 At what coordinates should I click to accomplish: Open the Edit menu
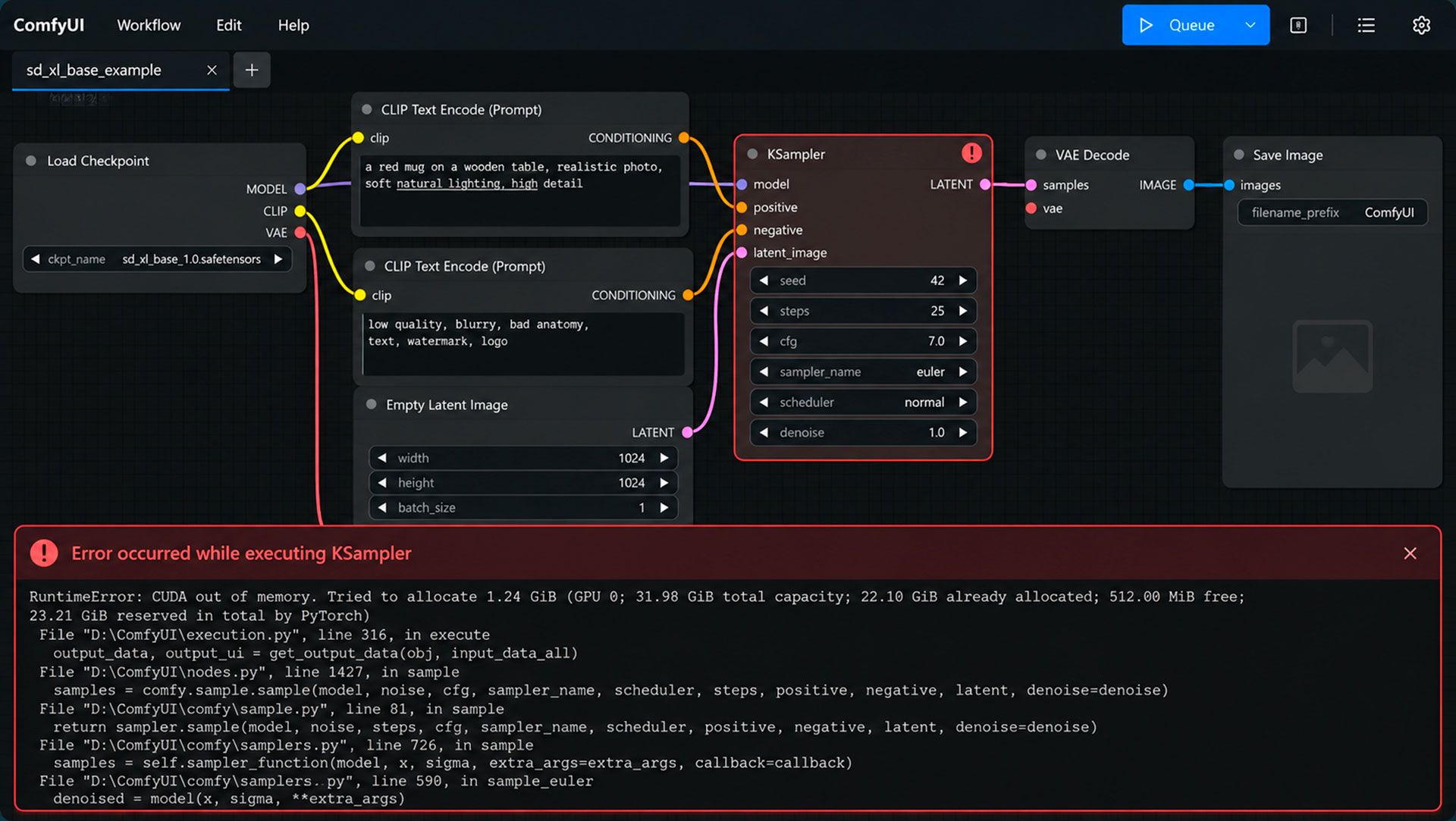click(228, 25)
